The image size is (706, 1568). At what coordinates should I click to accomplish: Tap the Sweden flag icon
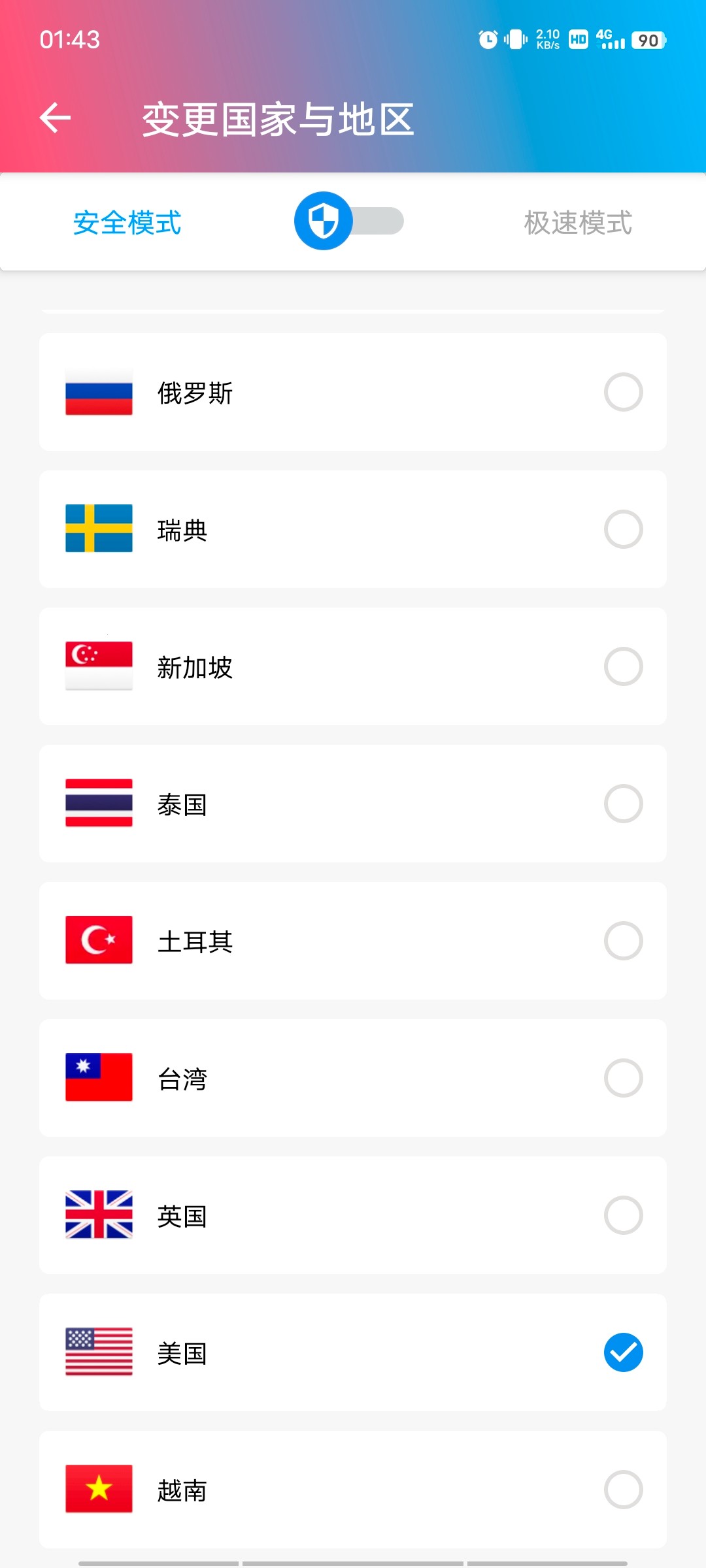click(x=99, y=529)
